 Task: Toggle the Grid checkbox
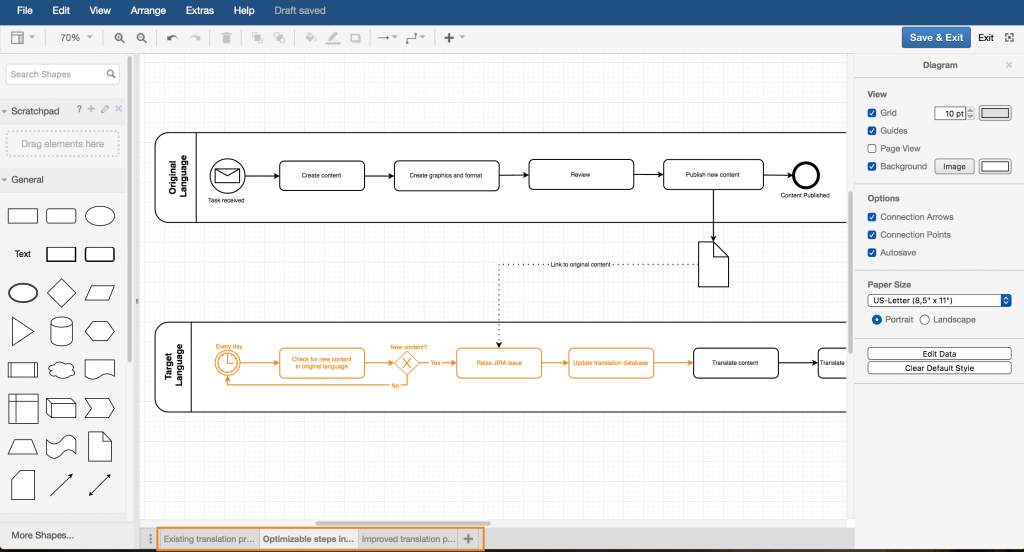pos(872,113)
